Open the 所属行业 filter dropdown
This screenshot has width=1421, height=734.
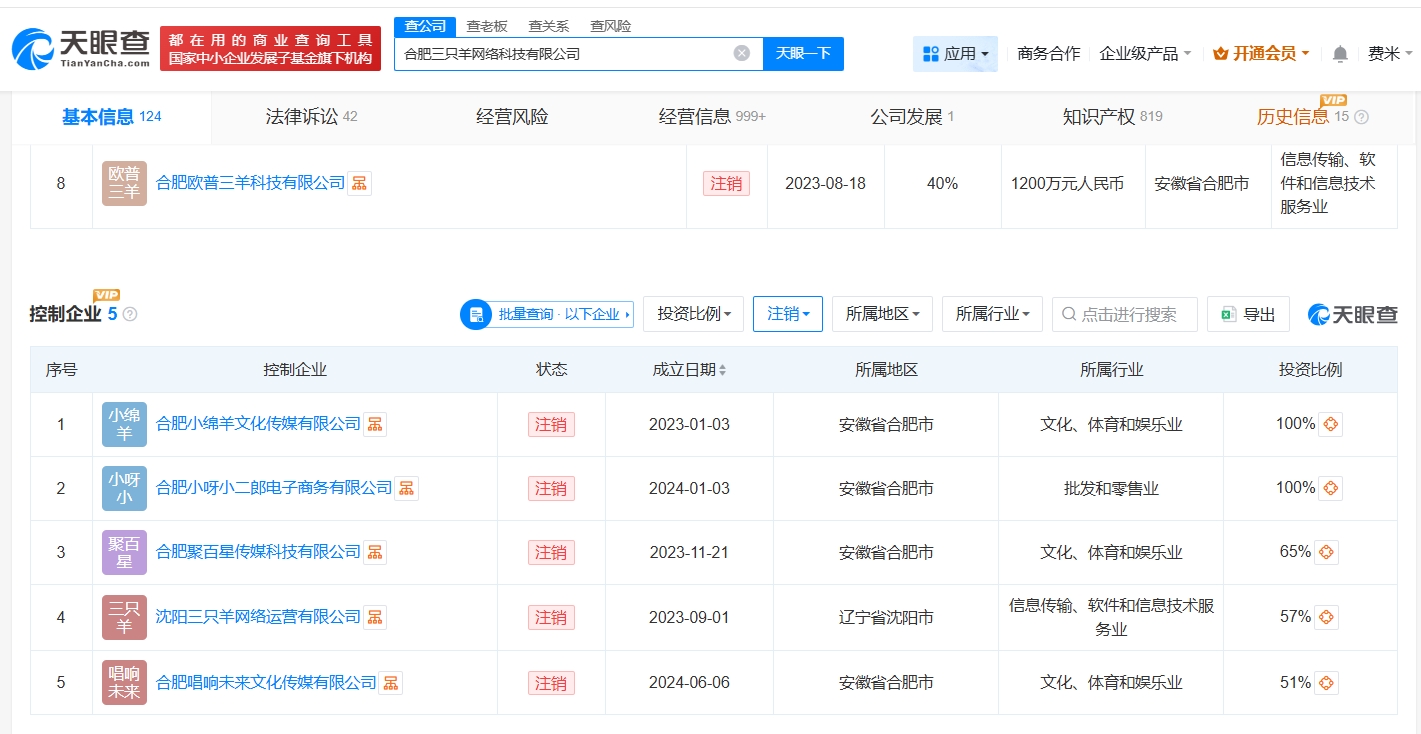click(991, 314)
